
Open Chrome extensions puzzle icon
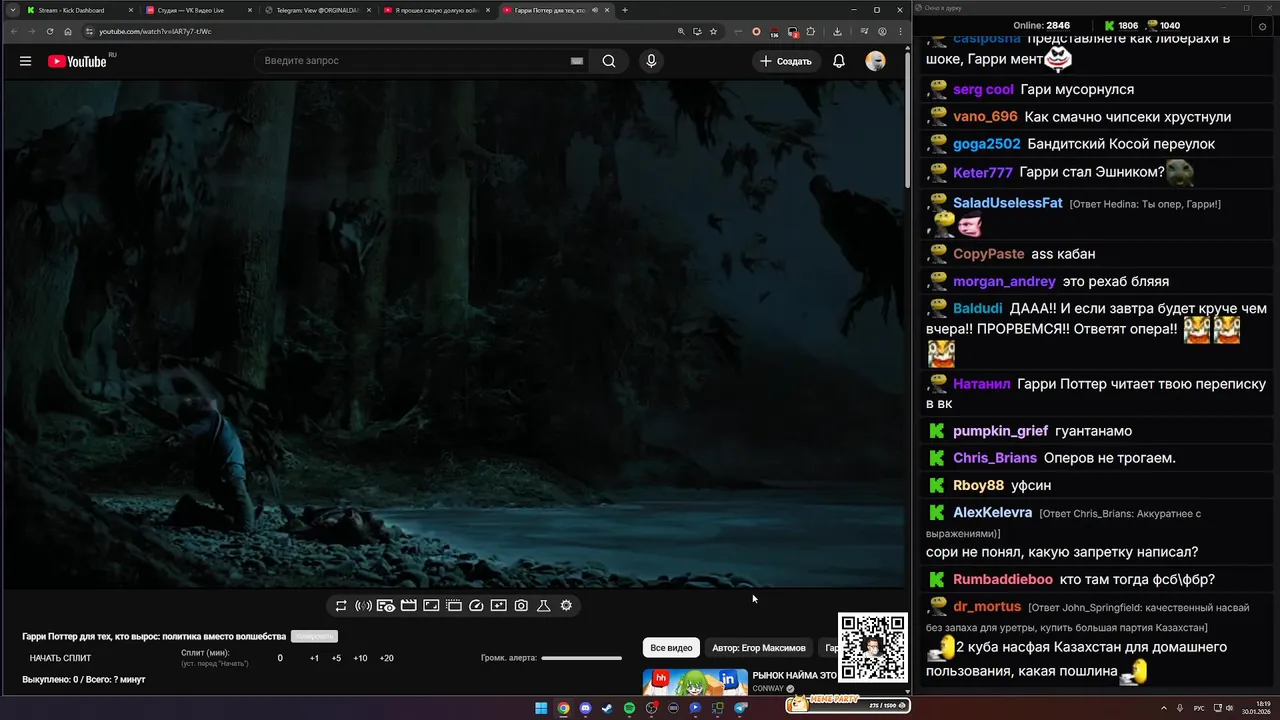810,31
